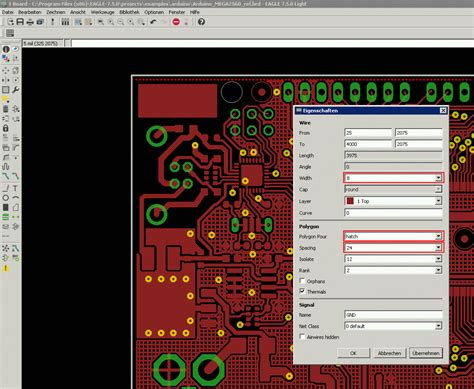Open the Bearbeiten menu
This screenshot has height=389, width=474.
pyautogui.click(x=30, y=12)
